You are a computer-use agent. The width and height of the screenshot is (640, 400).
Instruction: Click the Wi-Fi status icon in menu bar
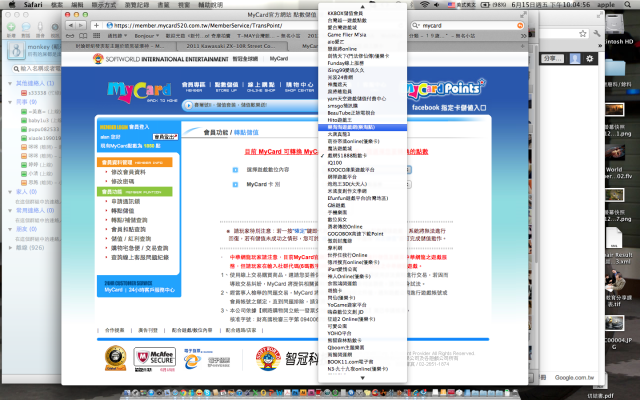coord(424,4)
